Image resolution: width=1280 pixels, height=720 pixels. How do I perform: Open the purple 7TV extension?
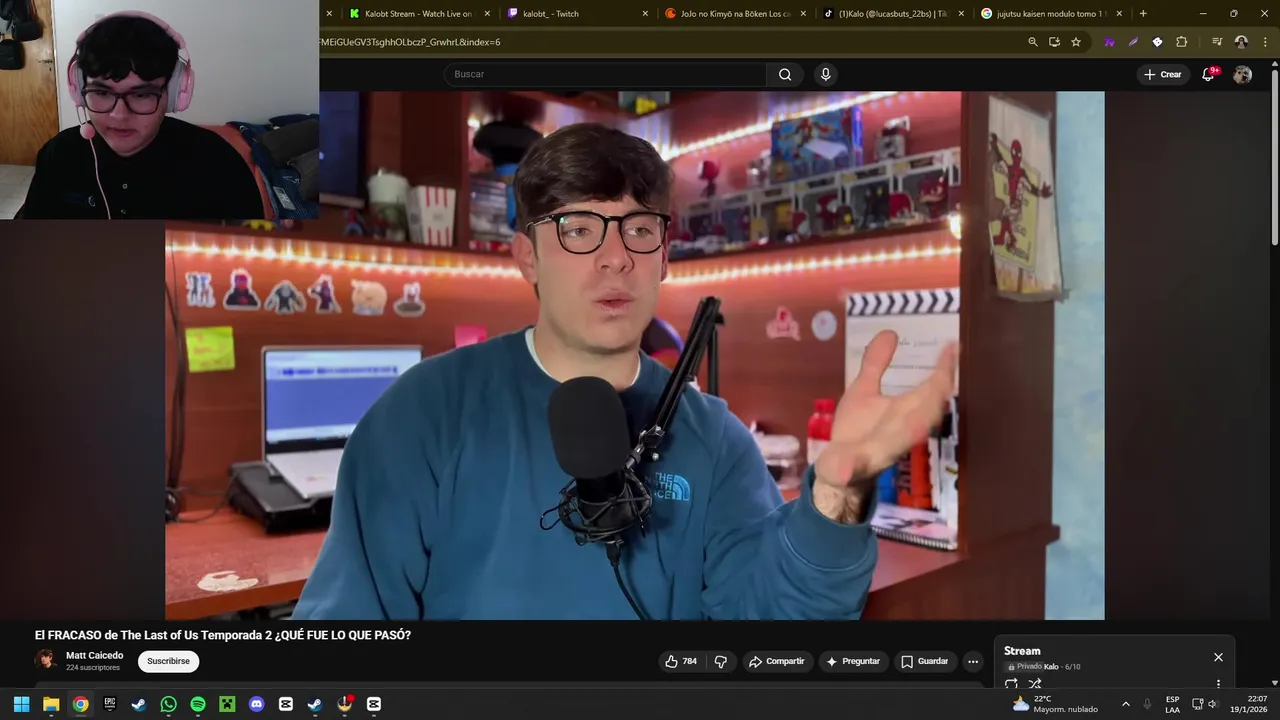1109,42
